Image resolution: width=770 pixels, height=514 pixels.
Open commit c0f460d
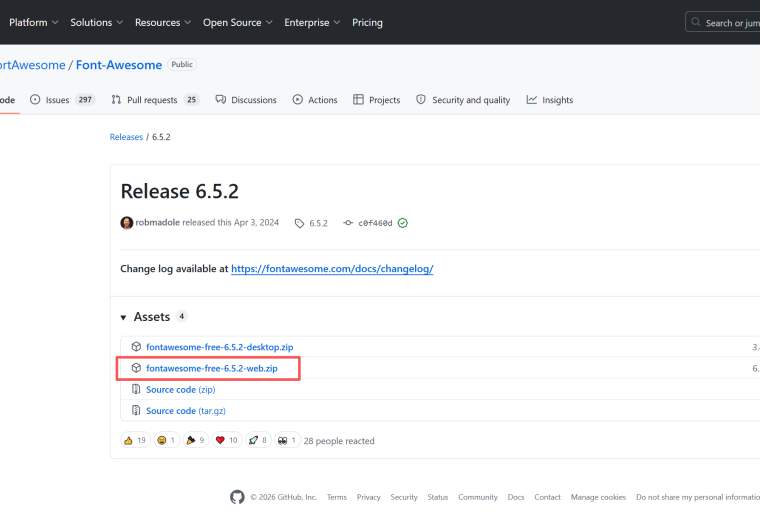coord(375,223)
